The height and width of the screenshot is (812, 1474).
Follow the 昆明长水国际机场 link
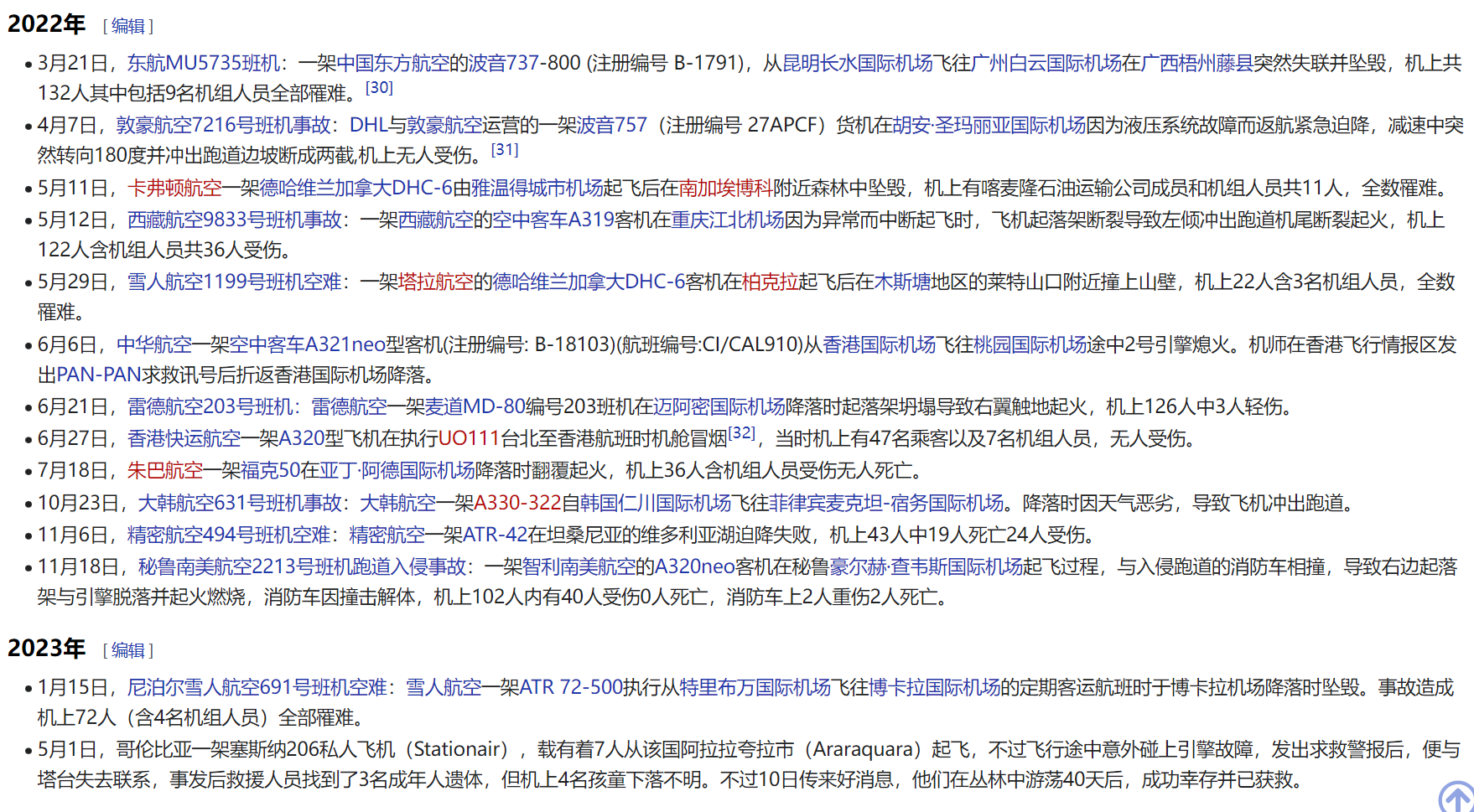tap(857, 63)
